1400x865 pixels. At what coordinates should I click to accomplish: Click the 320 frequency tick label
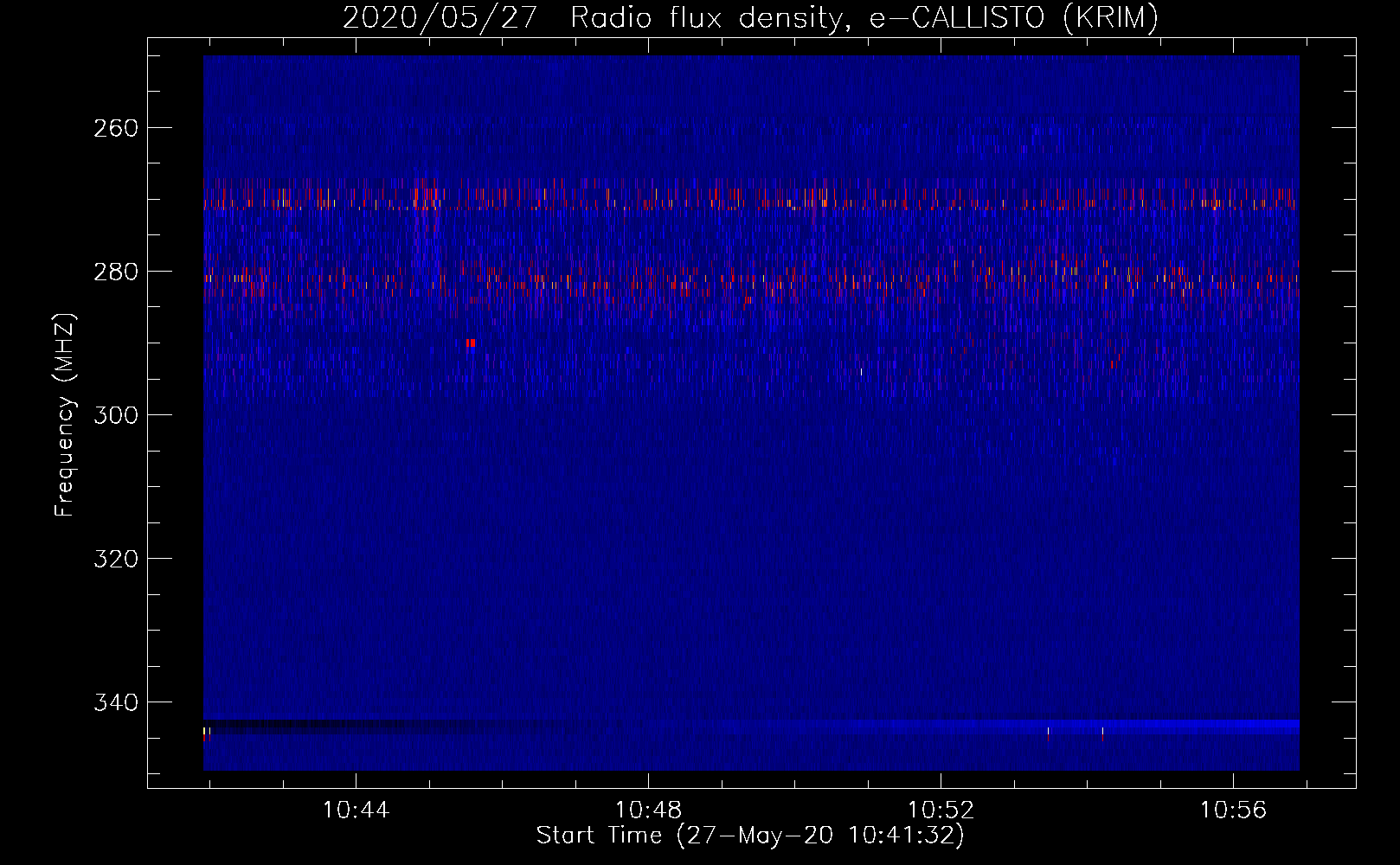pyautogui.click(x=116, y=559)
